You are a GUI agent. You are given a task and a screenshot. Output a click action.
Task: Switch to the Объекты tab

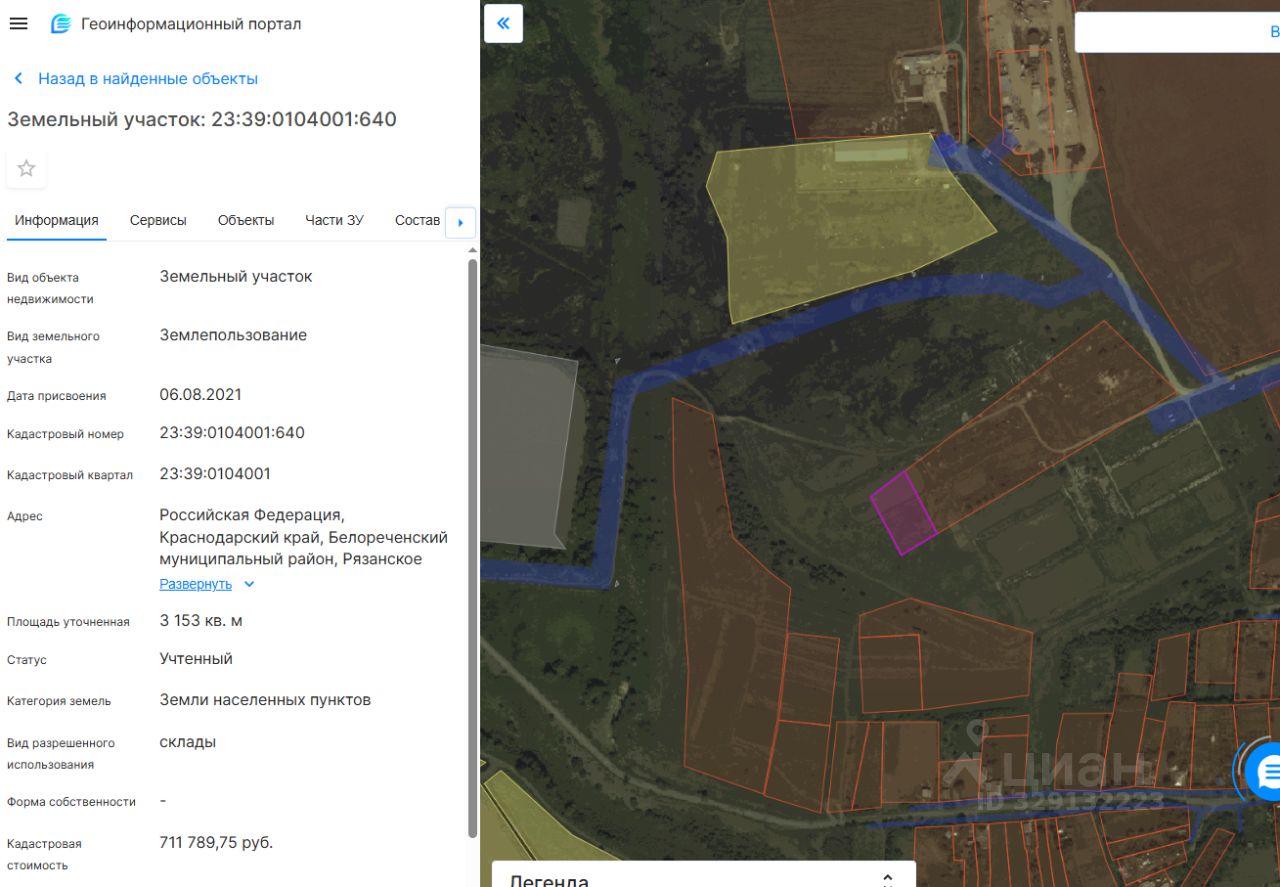246,220
